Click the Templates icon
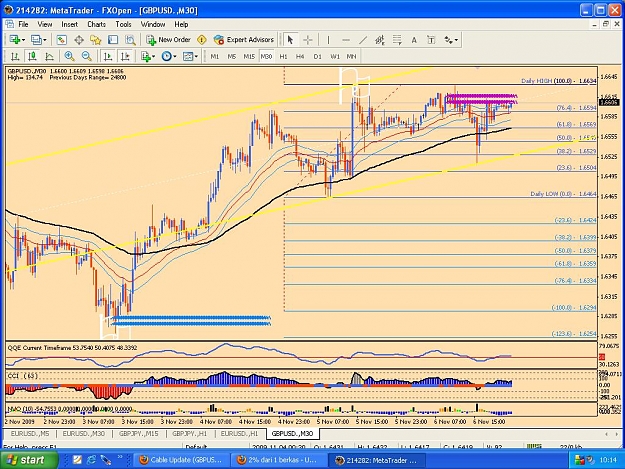Image resolution: width=625 pixels, height=469 pixels. [x=188, y=57]
